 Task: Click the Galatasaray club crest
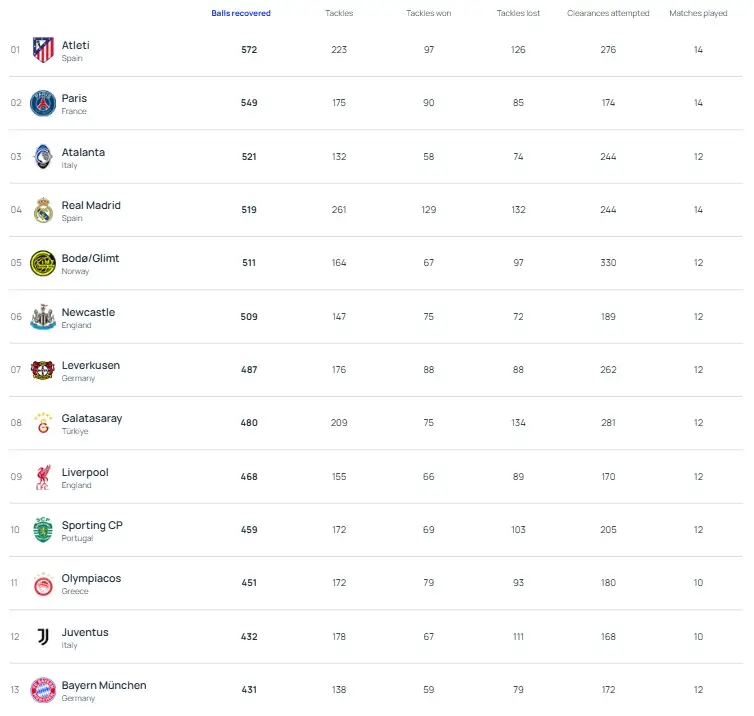[x=43, y=423]
